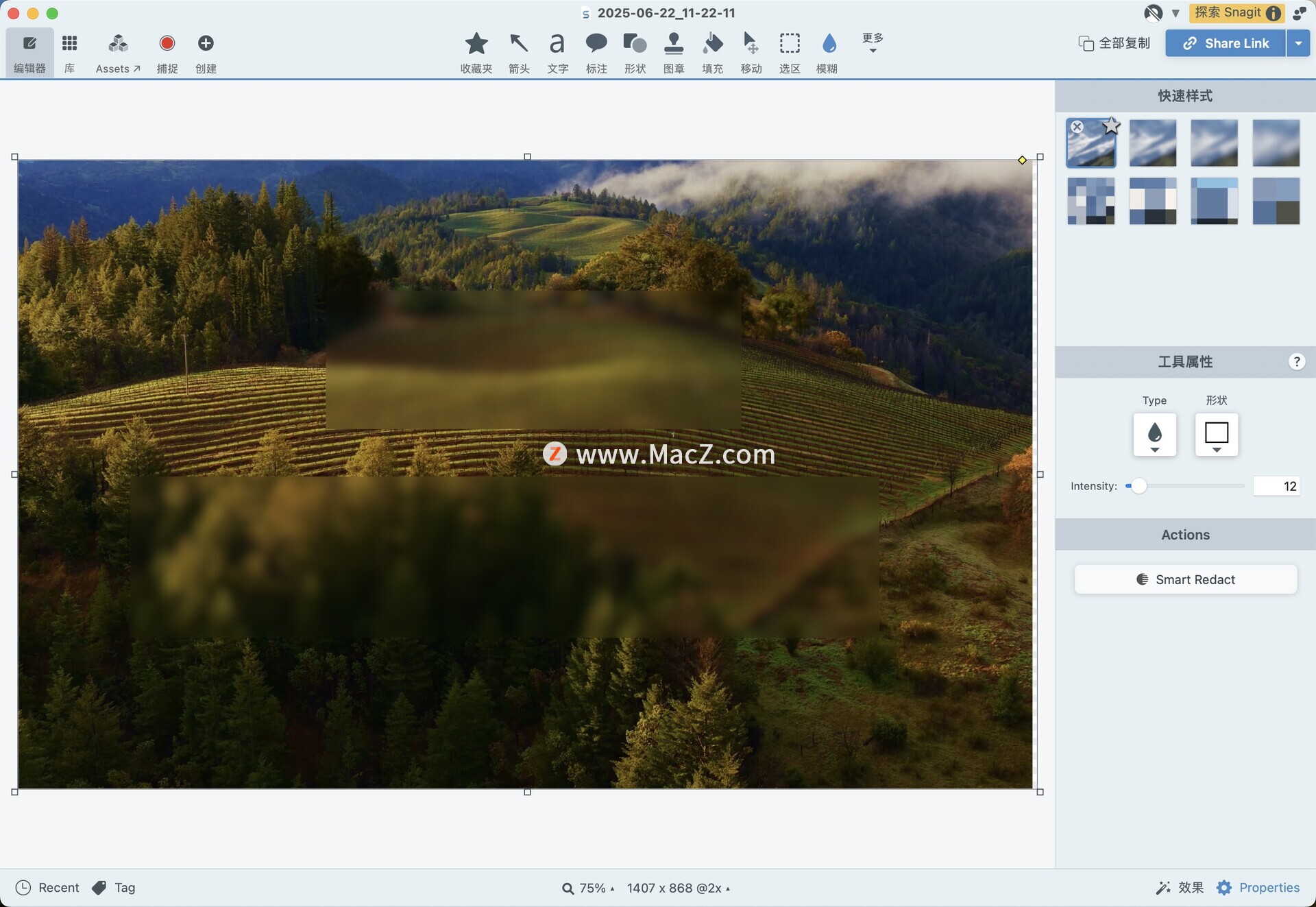Open the Tag panel

[114, 888]
